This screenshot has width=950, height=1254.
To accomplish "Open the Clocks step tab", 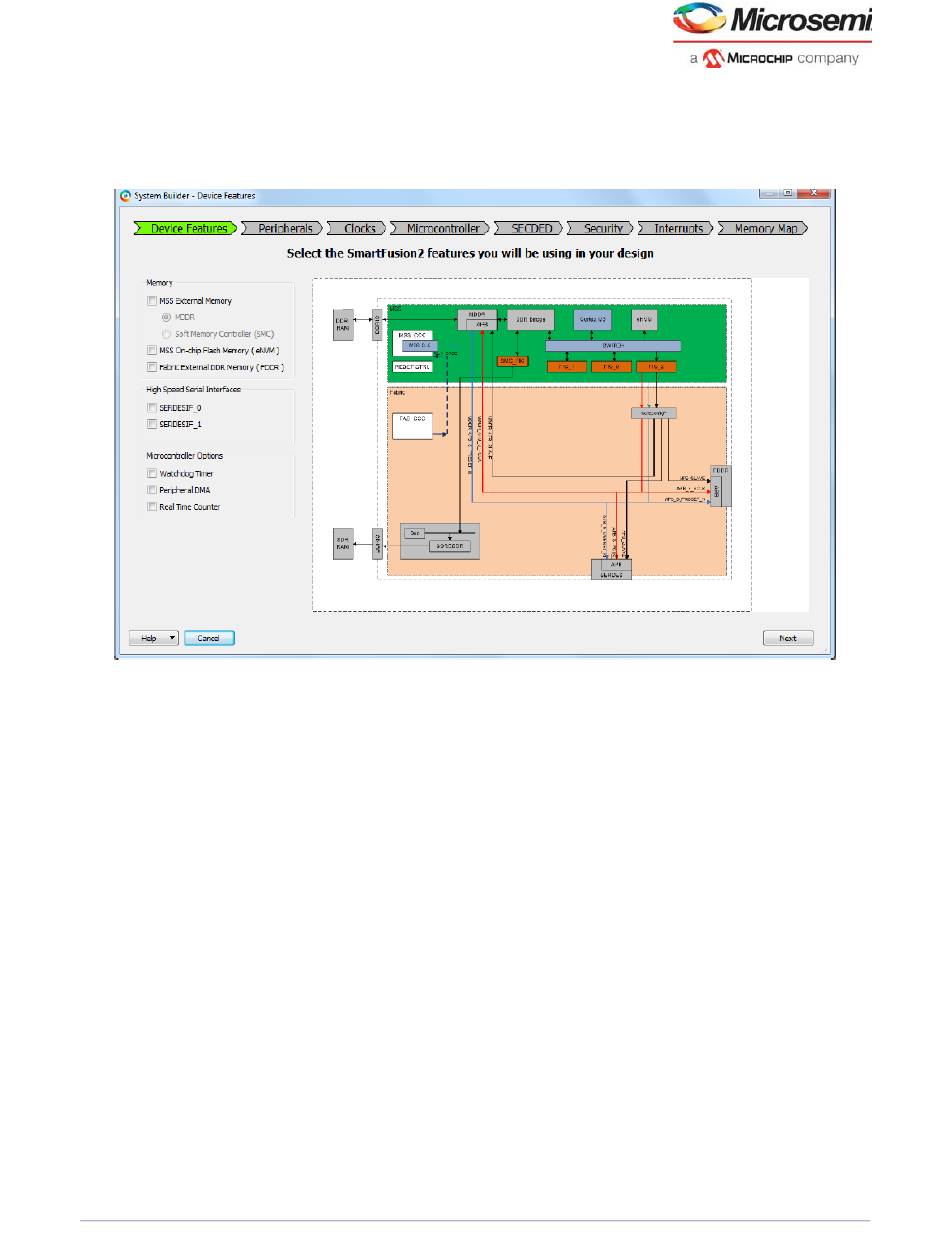I will (x=359, y=228).
